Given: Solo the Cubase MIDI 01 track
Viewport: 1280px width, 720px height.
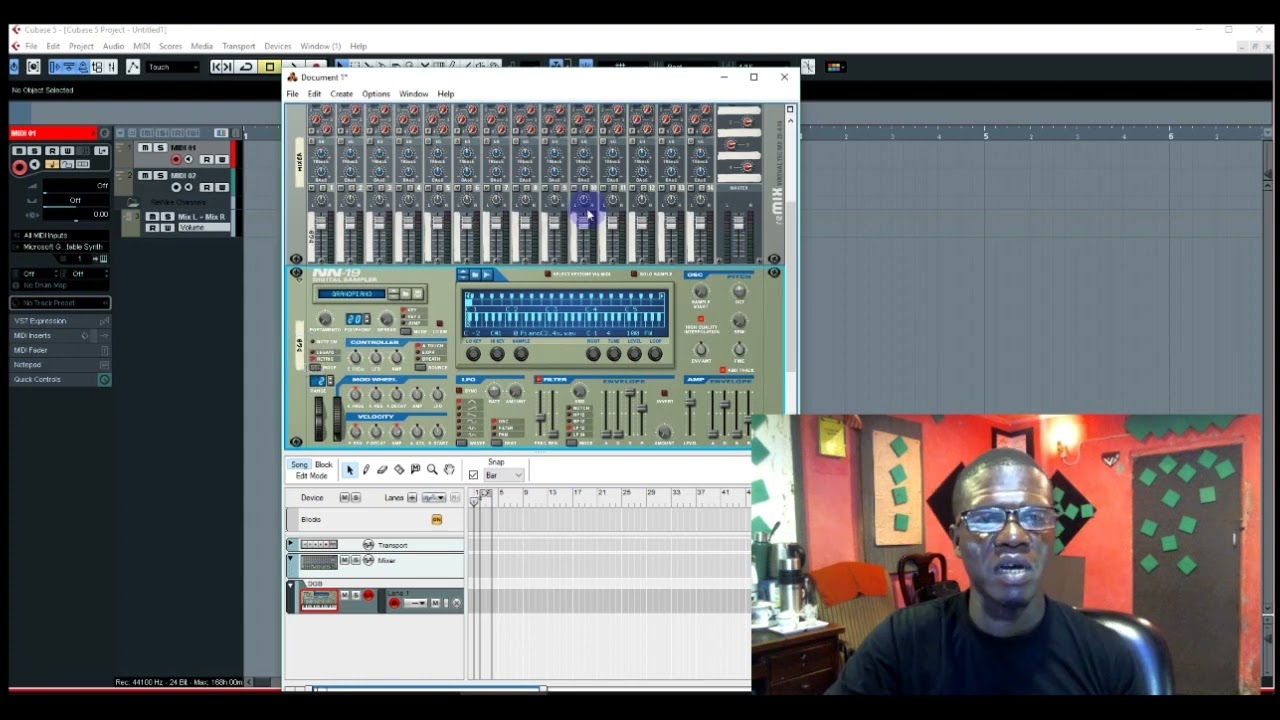Looking at the screenshot, I should [x=158, y=148].
